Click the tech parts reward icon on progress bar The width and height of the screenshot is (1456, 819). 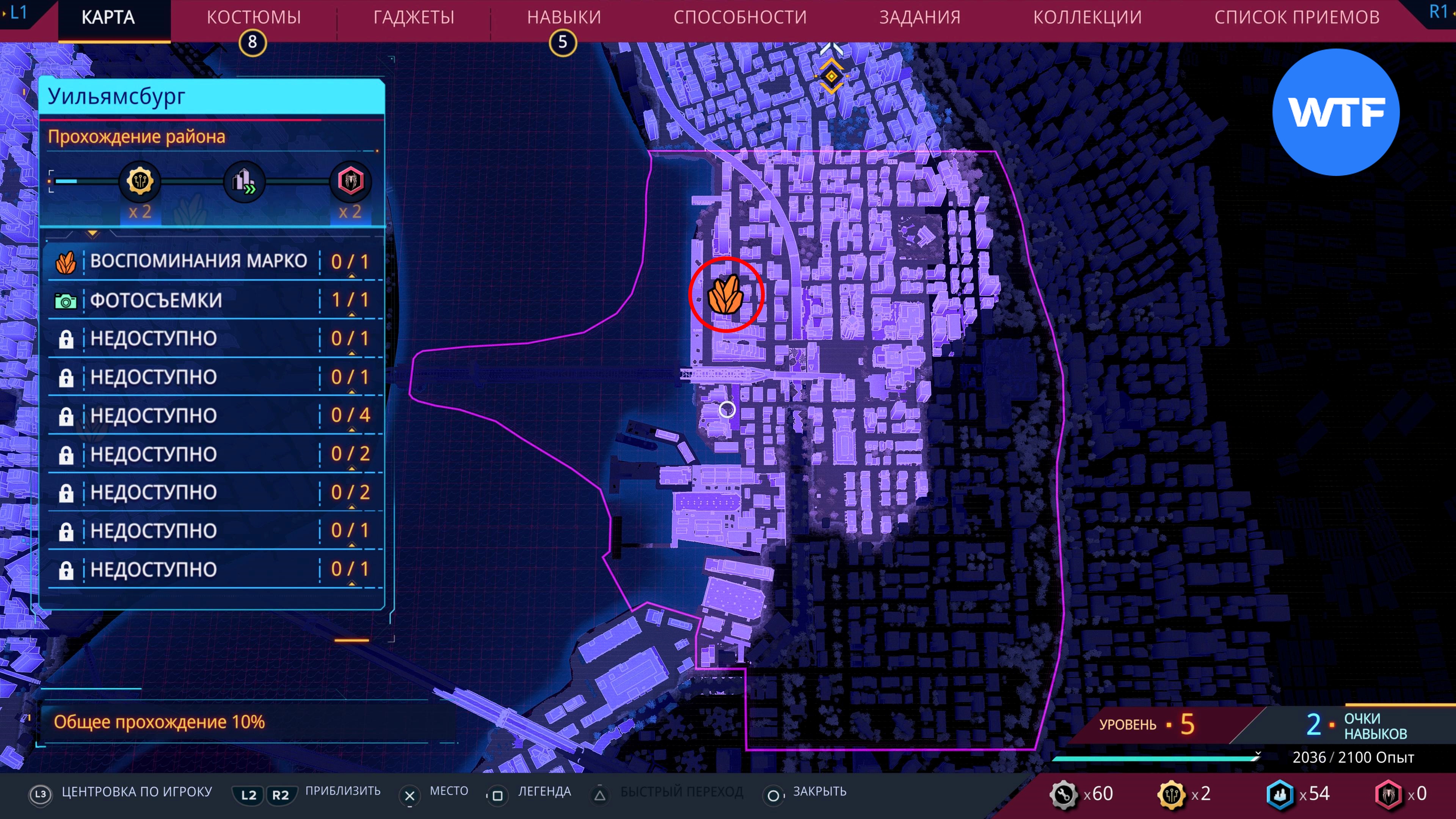pyautogui.click(x=140, y=182)
